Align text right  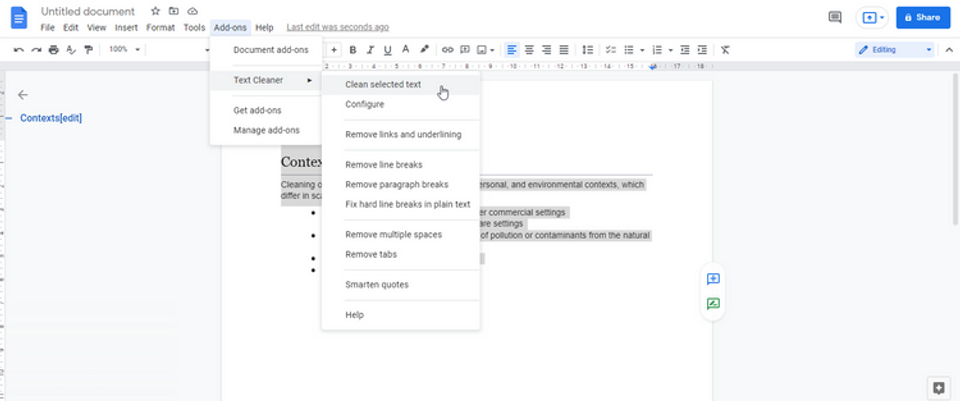[547, 50]
